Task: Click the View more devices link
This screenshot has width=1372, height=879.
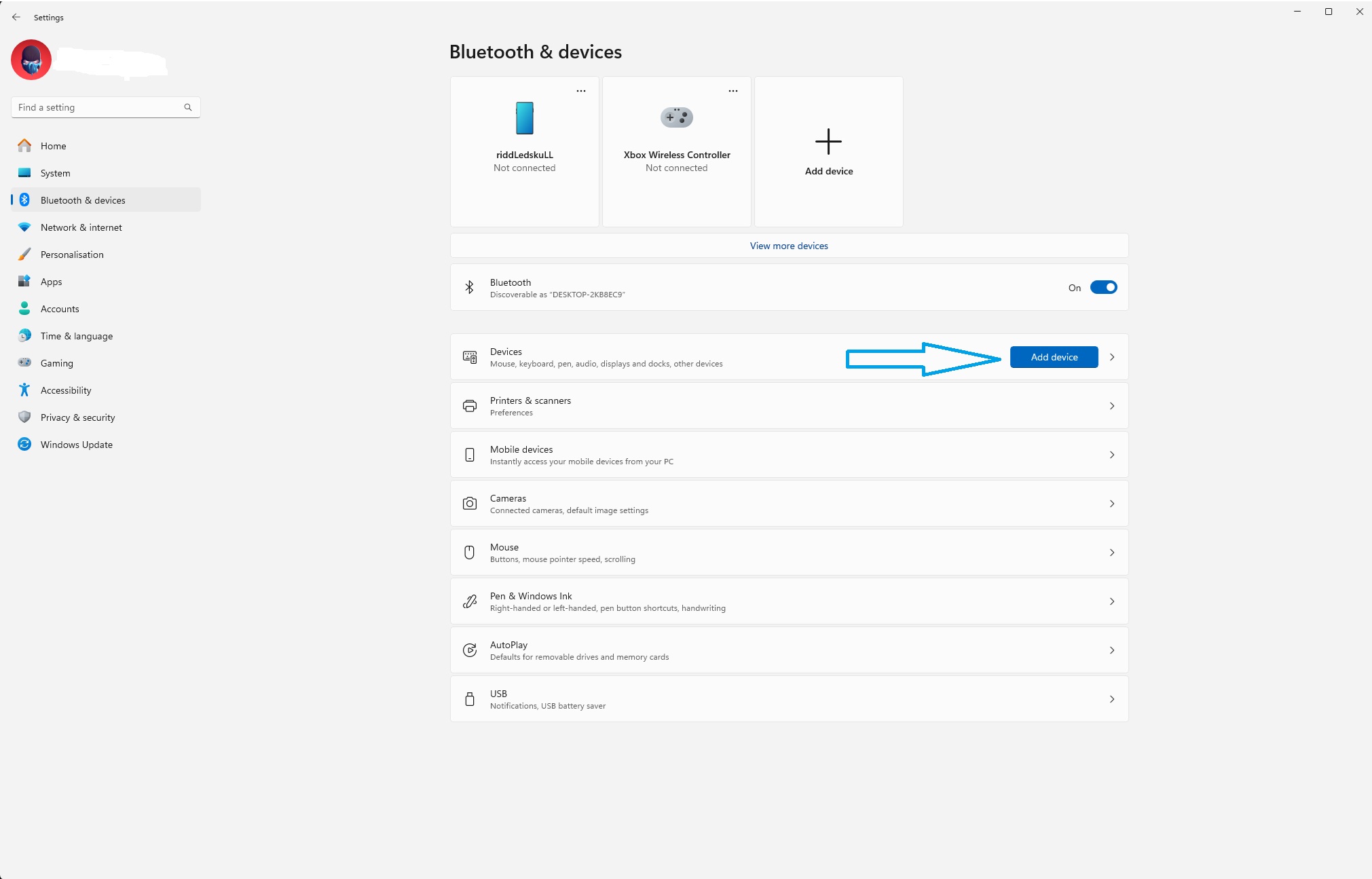Action: tap(789, 246)
